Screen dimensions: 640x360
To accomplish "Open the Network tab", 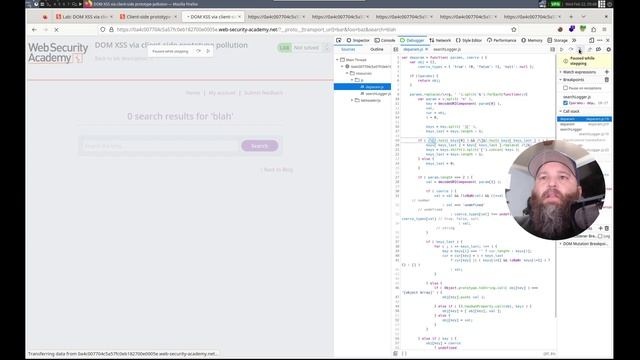I will (440, 40).
